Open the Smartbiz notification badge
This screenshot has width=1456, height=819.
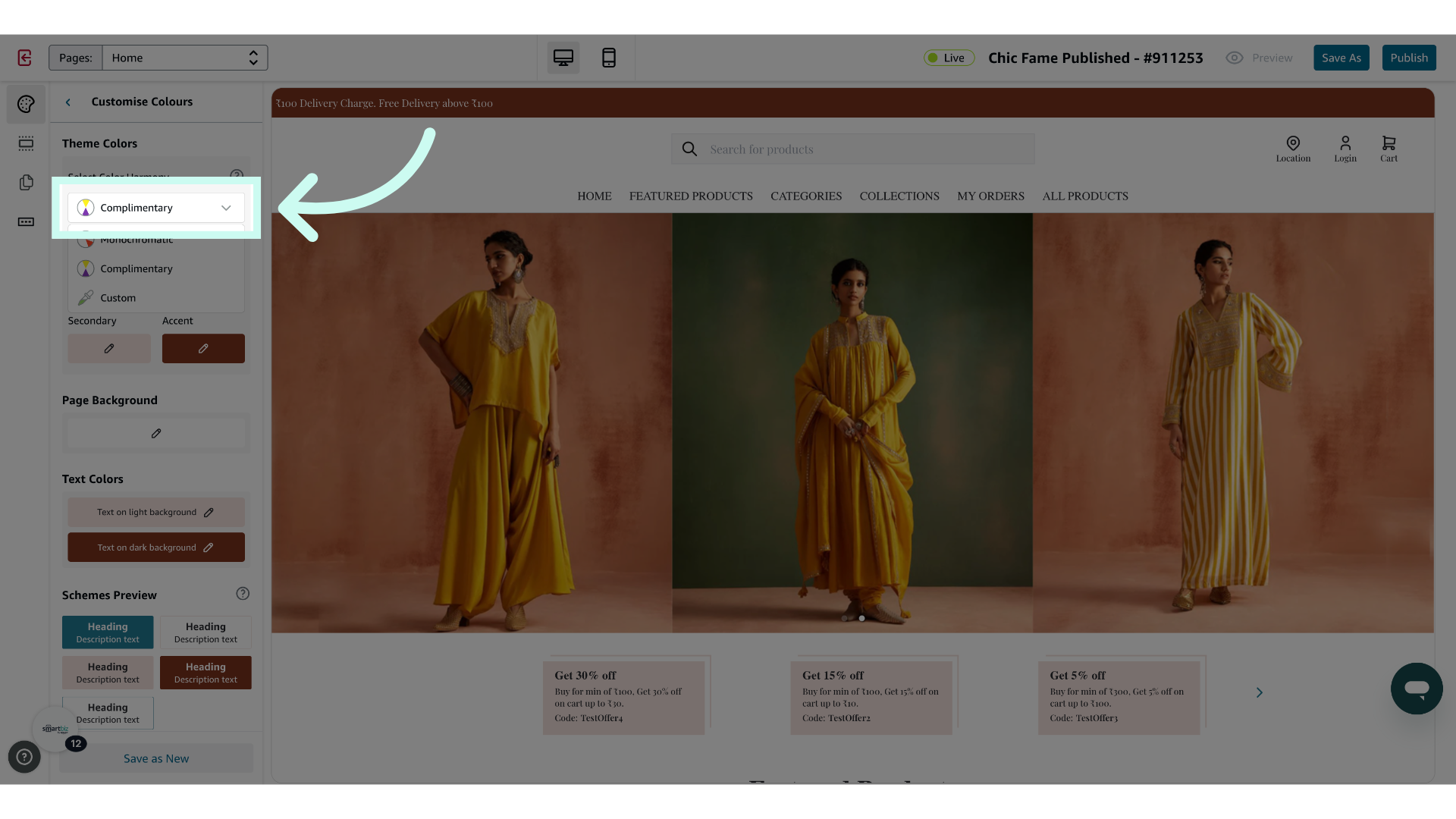pyautogui.click(x=76, y=744)
